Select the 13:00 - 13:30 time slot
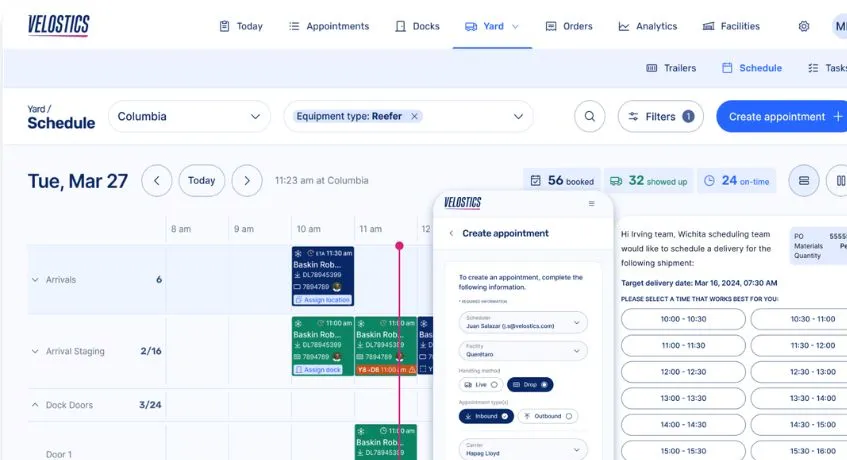The image size is (847, 460). 683,398
